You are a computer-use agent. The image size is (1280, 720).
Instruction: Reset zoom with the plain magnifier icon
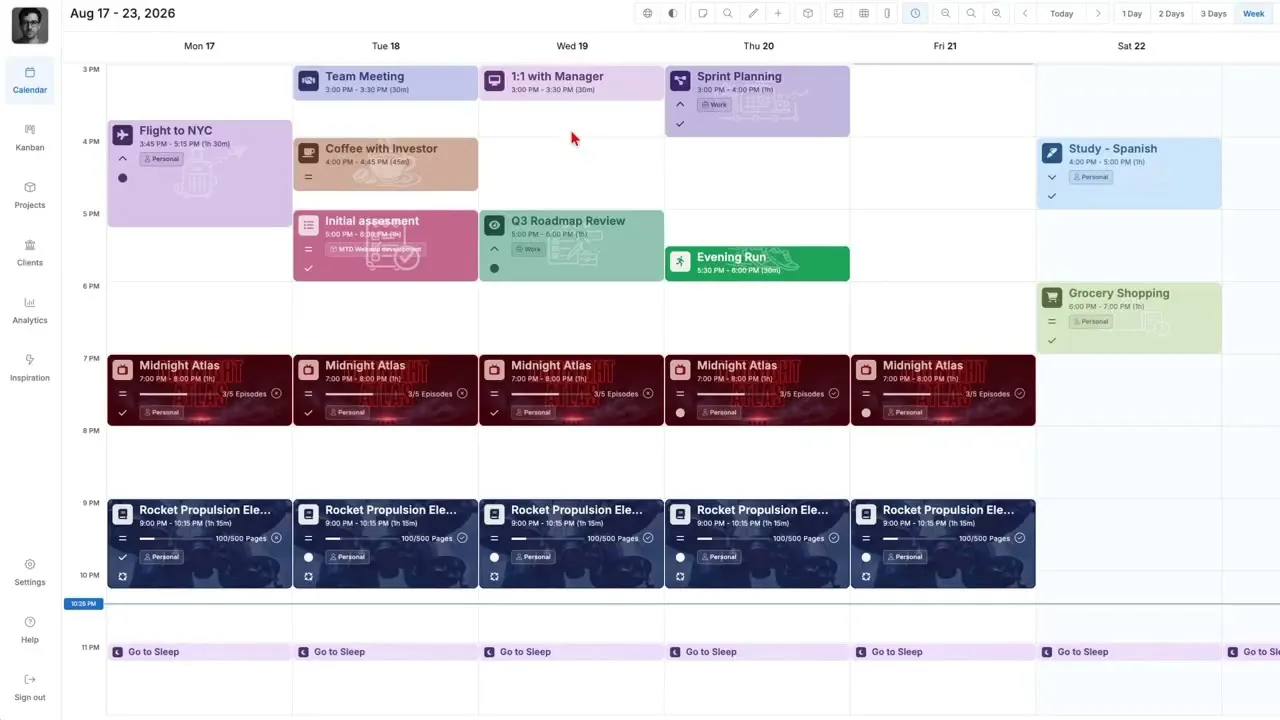point(971,14)
